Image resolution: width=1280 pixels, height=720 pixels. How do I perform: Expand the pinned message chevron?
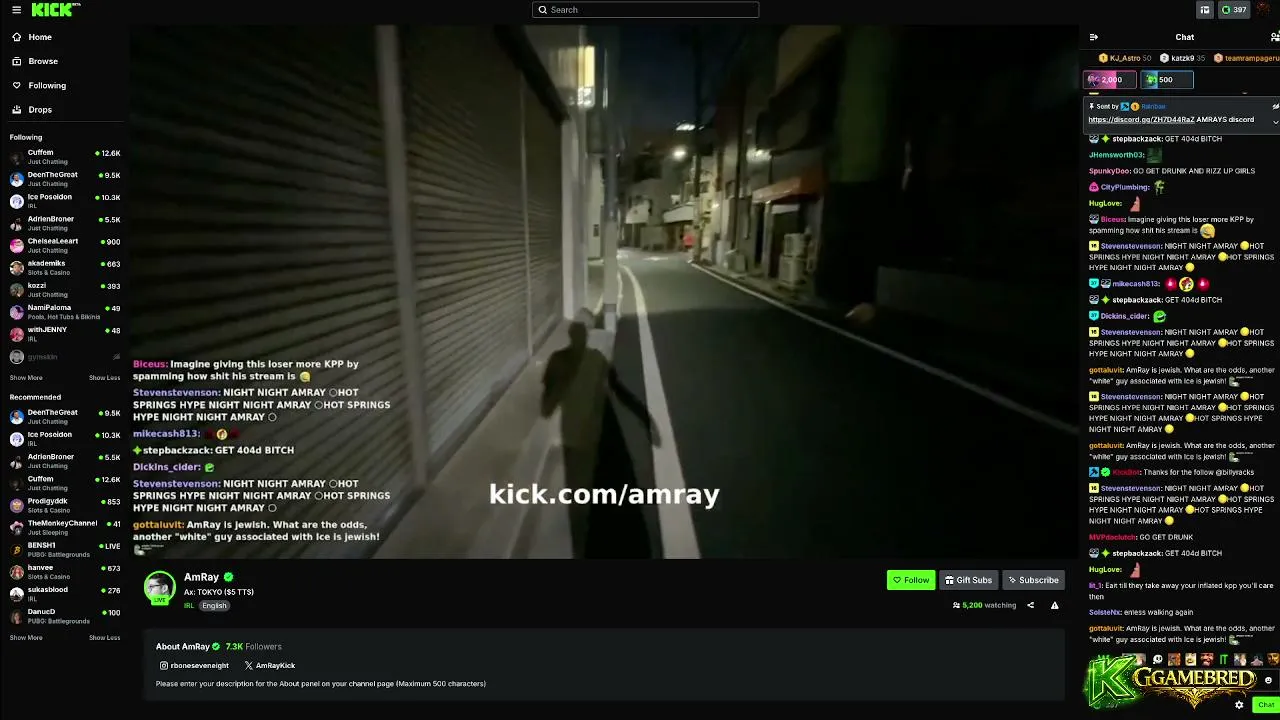(1275, 121)
